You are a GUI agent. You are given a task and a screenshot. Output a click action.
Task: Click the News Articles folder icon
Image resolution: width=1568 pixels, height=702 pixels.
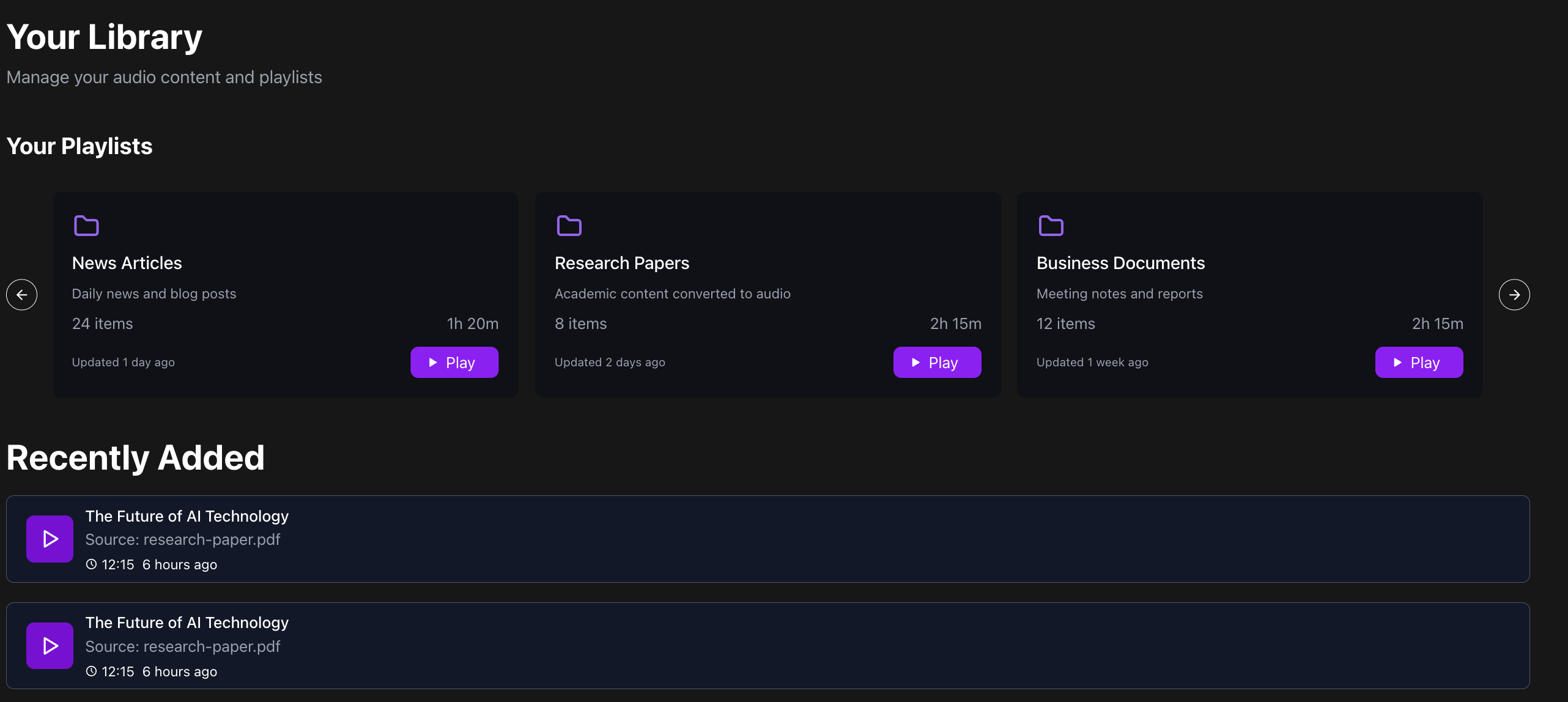coord(86,226)
